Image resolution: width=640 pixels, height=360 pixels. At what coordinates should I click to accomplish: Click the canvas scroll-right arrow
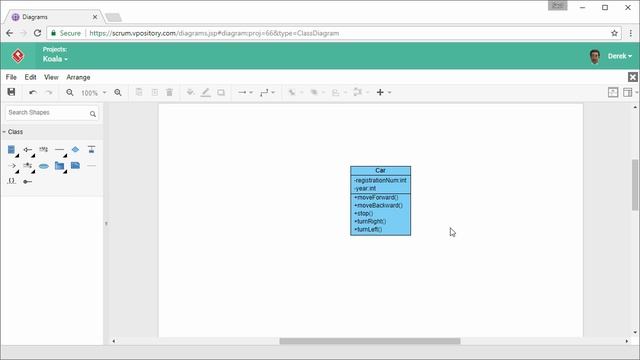click(x=627, y=341)
